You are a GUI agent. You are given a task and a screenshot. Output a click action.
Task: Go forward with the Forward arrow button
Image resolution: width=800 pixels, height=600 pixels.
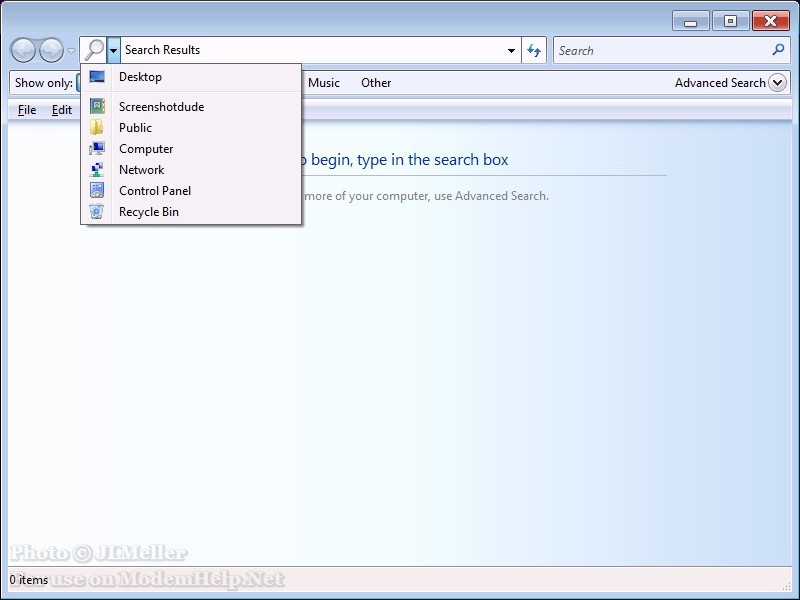(x=51, y=50)
